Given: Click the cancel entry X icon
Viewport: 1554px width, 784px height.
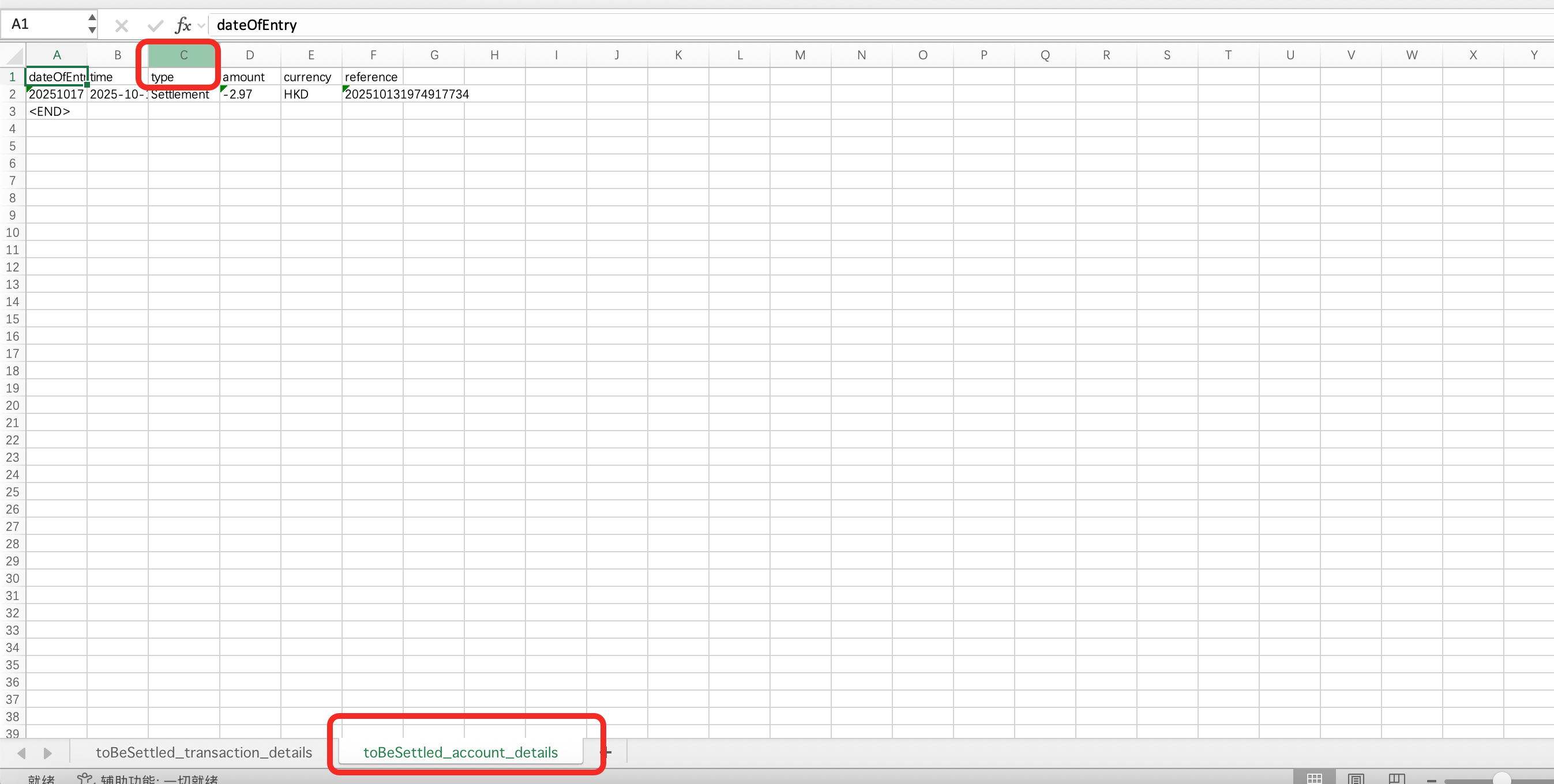Looking at the screenshot, I should tap(121, 25).
